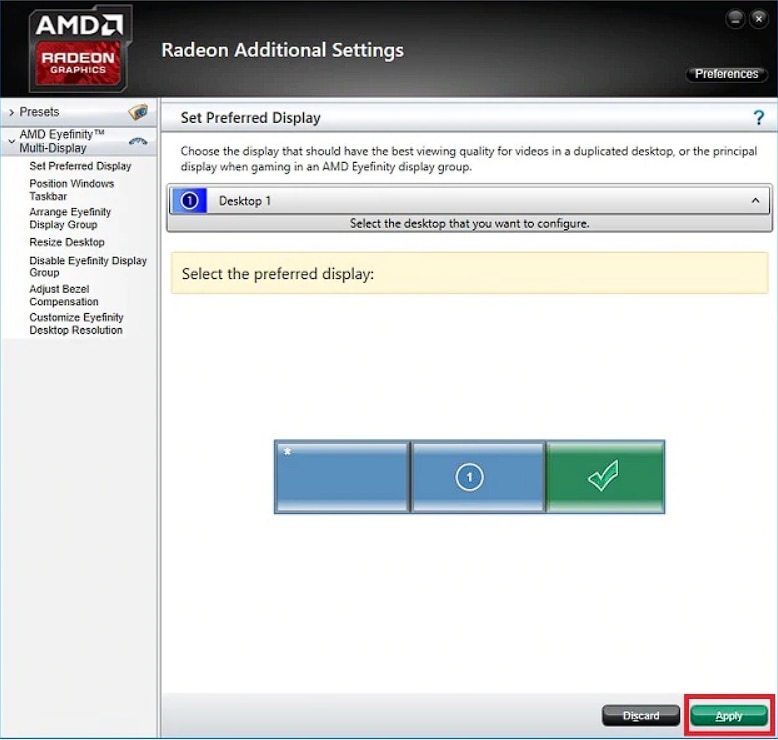The image size is (778, 740).
Task: Select the middle display tile numbered 1
Action: [478, 477]
